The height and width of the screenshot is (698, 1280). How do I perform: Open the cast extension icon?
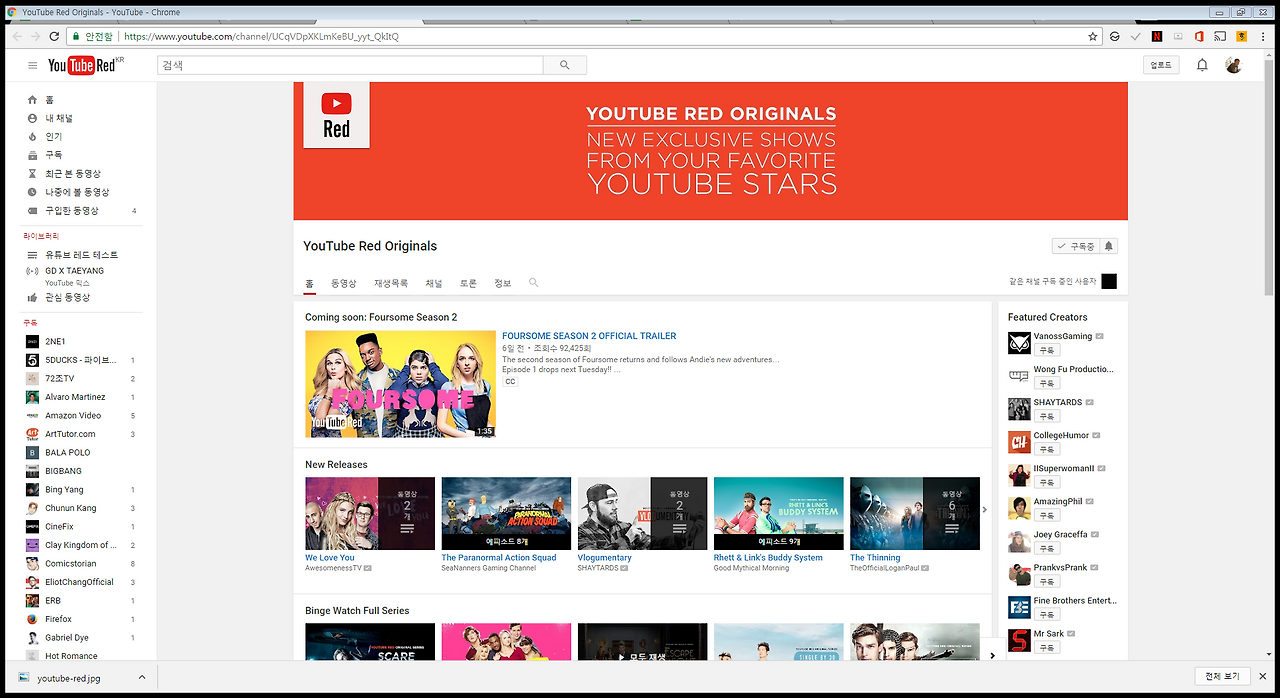click(1220, 36)
